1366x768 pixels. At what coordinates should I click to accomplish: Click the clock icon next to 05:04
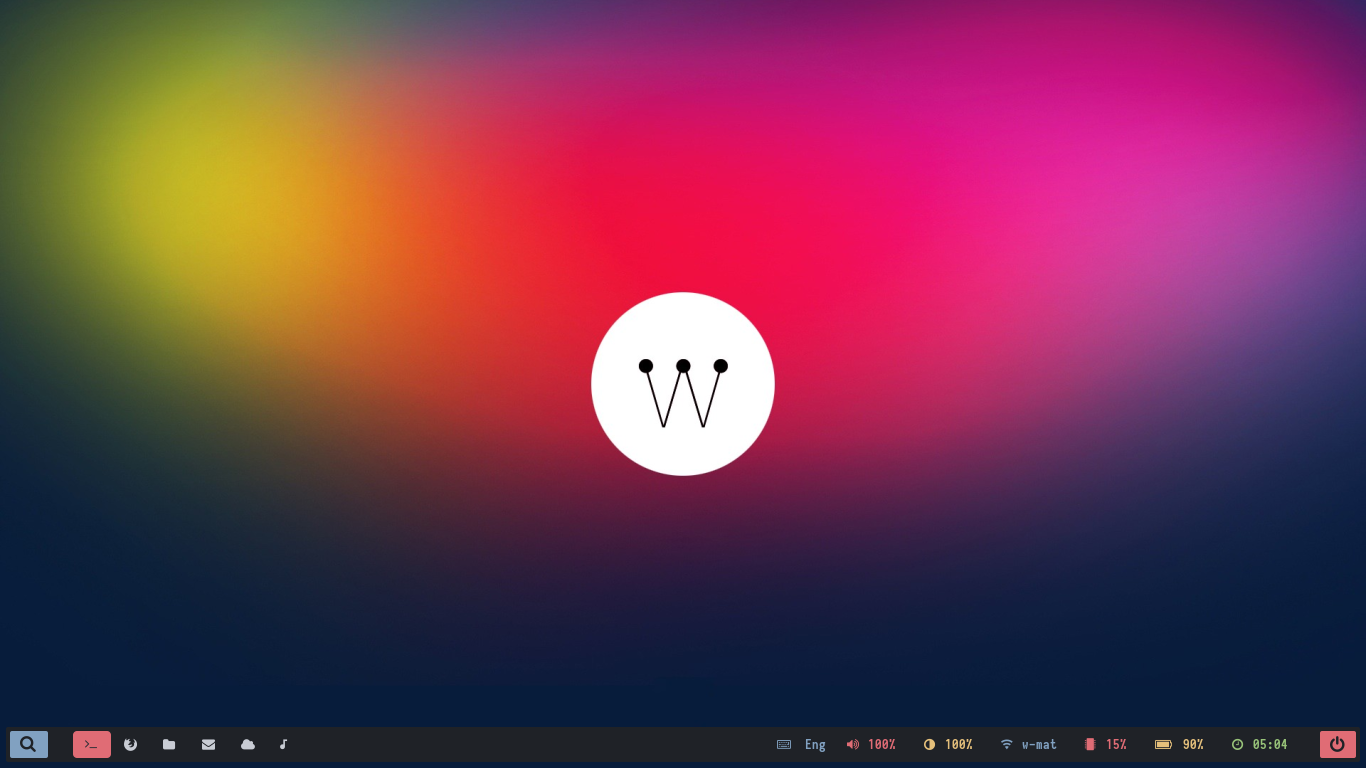click(x=1236, y=744)
